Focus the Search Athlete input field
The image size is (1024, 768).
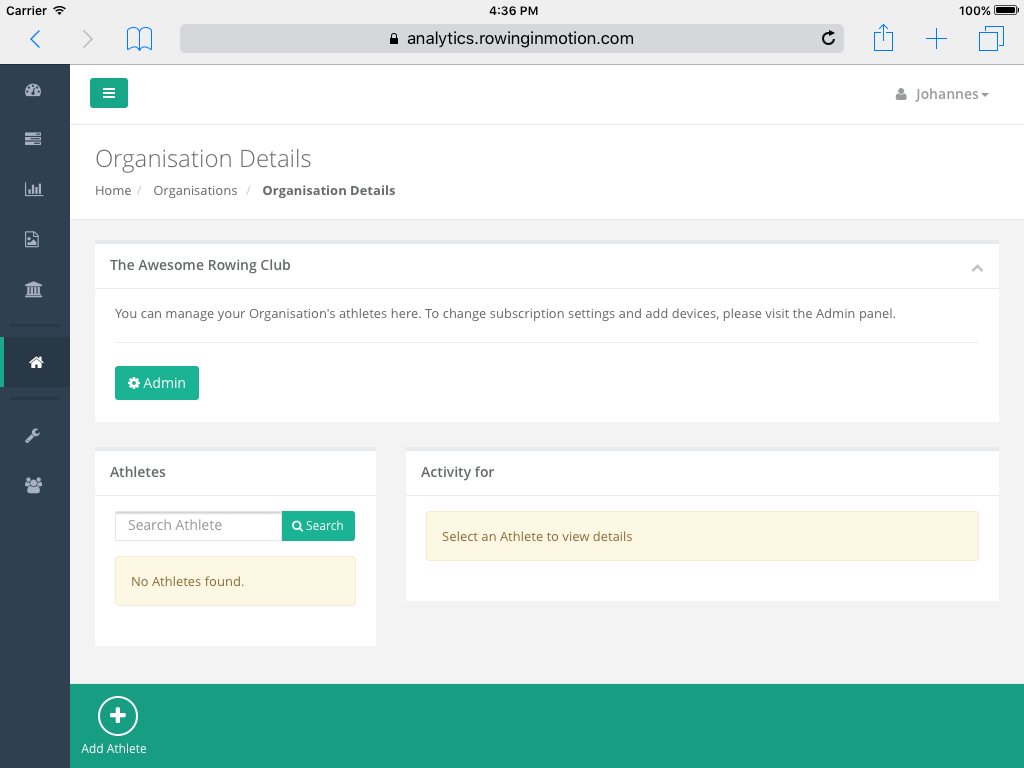pyautogui.click(x=198, y=526)
